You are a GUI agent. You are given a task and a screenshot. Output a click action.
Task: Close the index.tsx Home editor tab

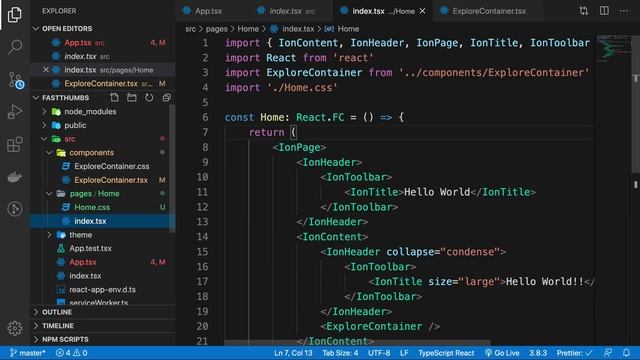(422, 11)
